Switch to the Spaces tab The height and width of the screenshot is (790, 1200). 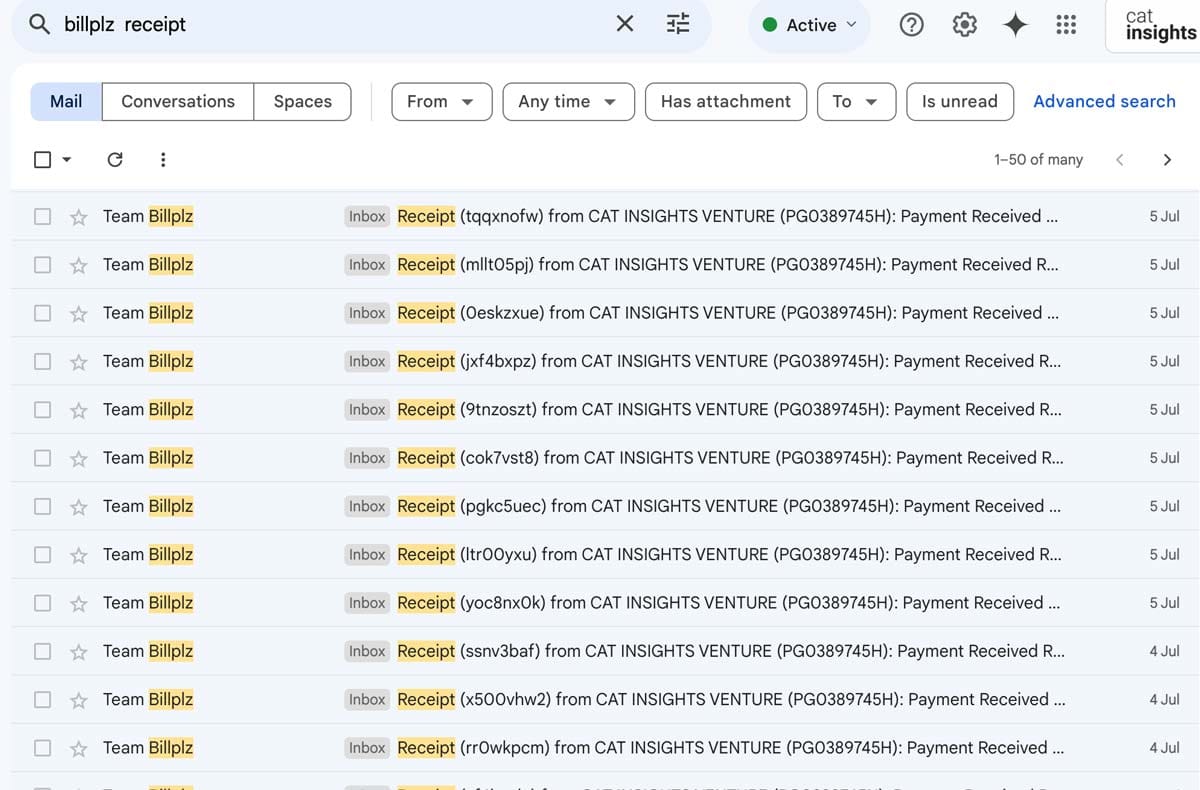click(x=303, y=101)
